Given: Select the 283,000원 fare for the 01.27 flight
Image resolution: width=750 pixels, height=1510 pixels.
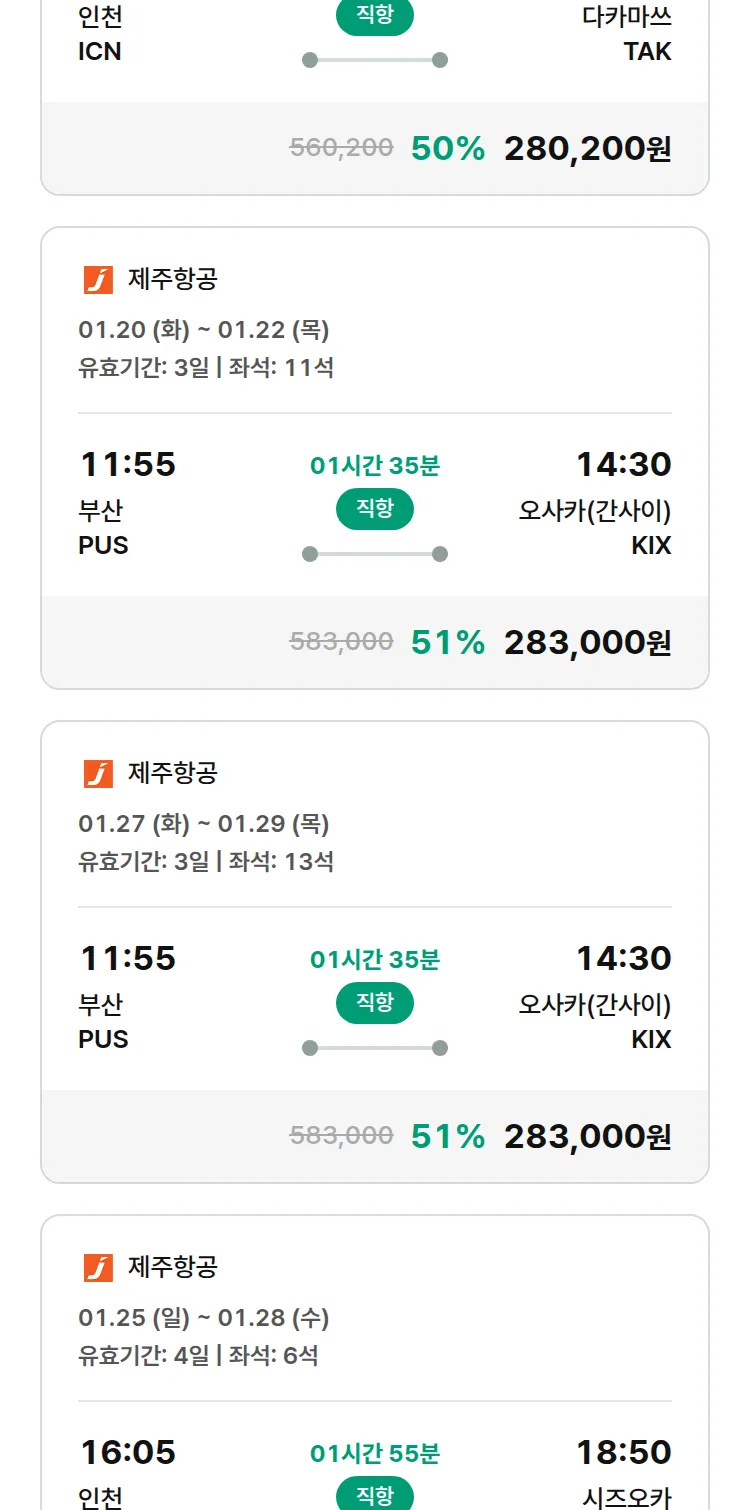Looking at the screenshot, I should pos(587,1137).
